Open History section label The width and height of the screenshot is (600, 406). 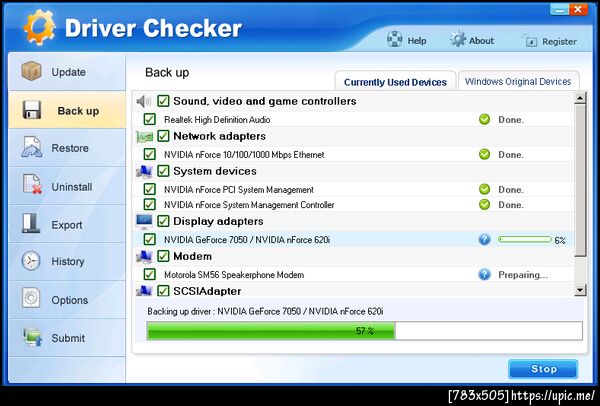point(68,261)
